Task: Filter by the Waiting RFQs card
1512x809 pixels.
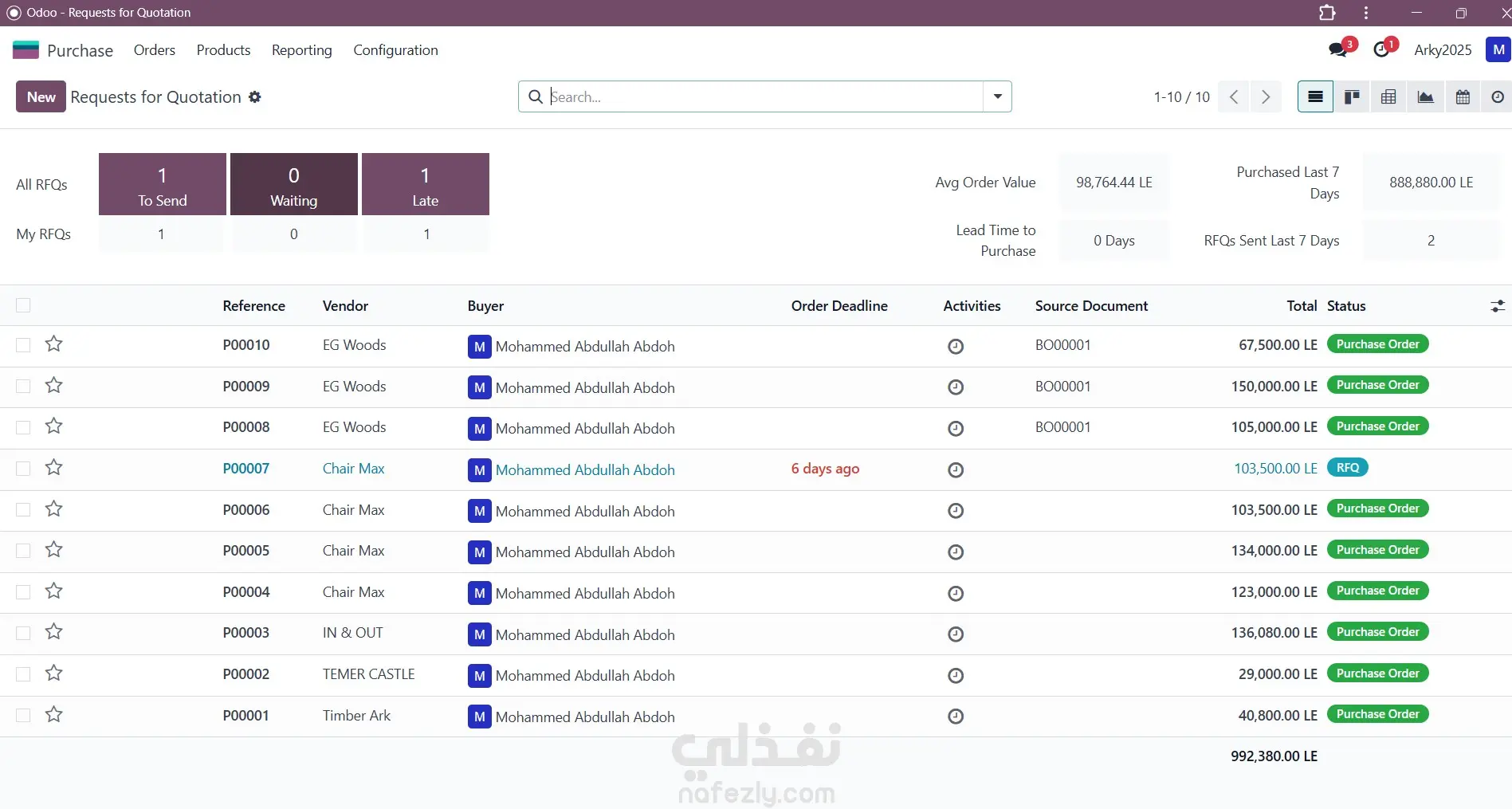Action: coord(294,184)
